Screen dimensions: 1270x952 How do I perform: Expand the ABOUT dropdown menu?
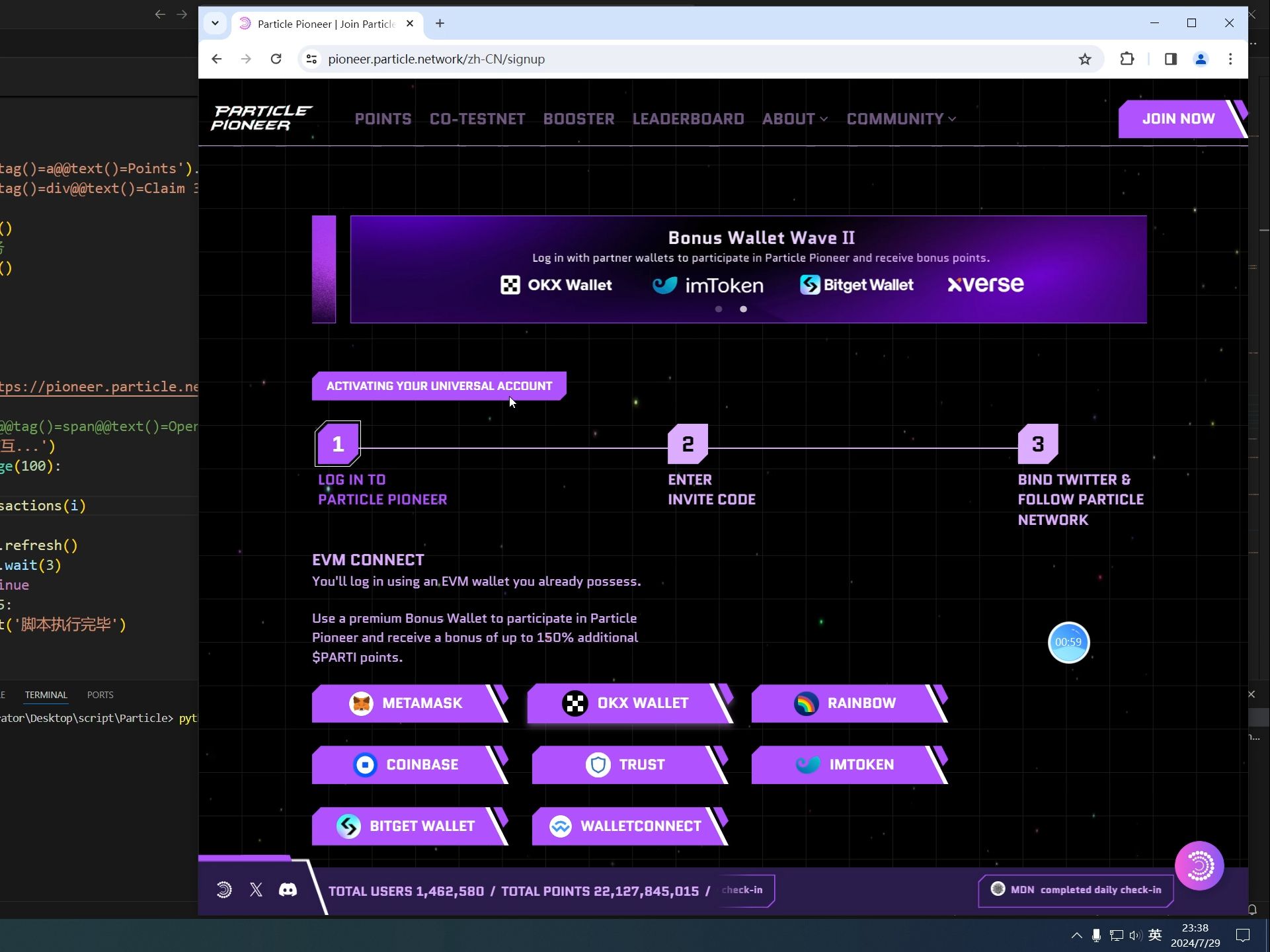[x=795, y=119]
